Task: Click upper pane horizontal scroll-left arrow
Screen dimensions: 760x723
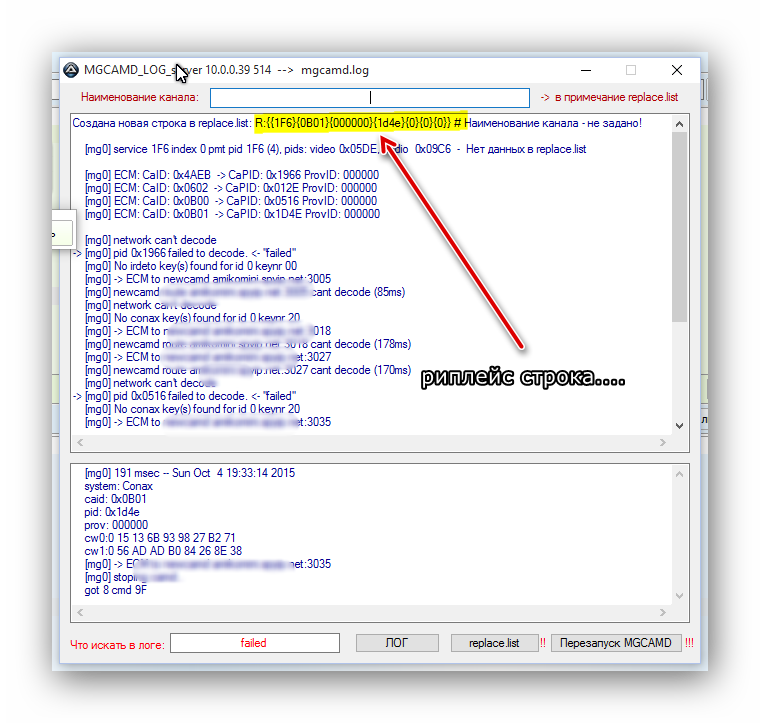Action: 80,442
